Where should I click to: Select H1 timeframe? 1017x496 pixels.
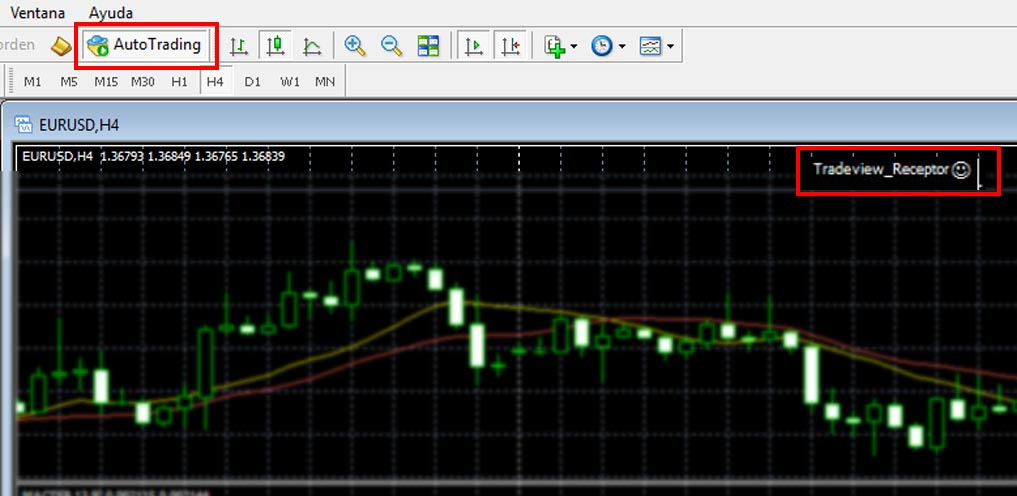pyautogui.click(x=179, y=82)
